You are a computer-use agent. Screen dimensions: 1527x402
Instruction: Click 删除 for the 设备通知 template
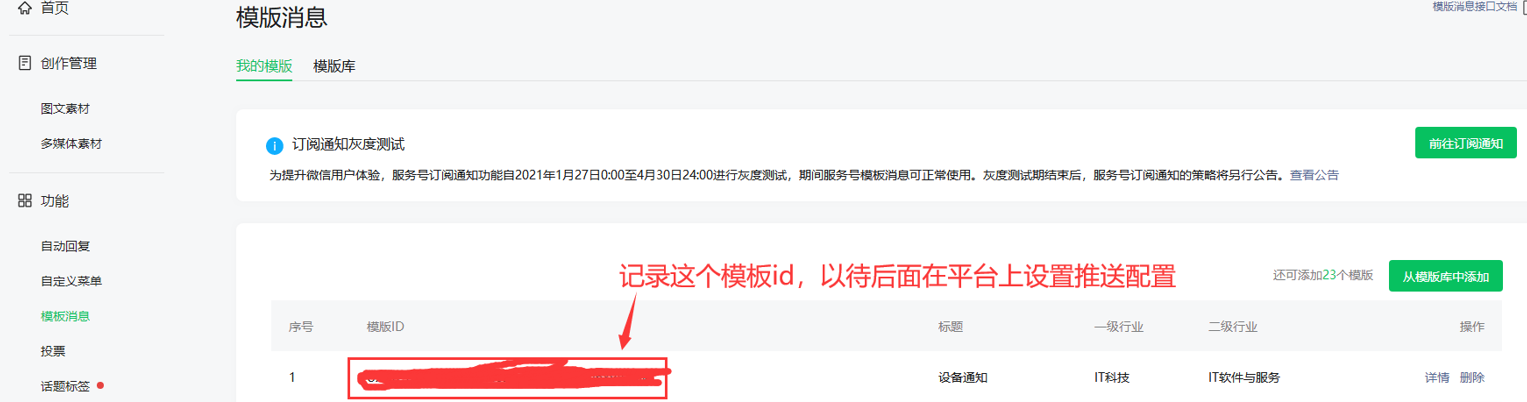[x=1472, y=377]
